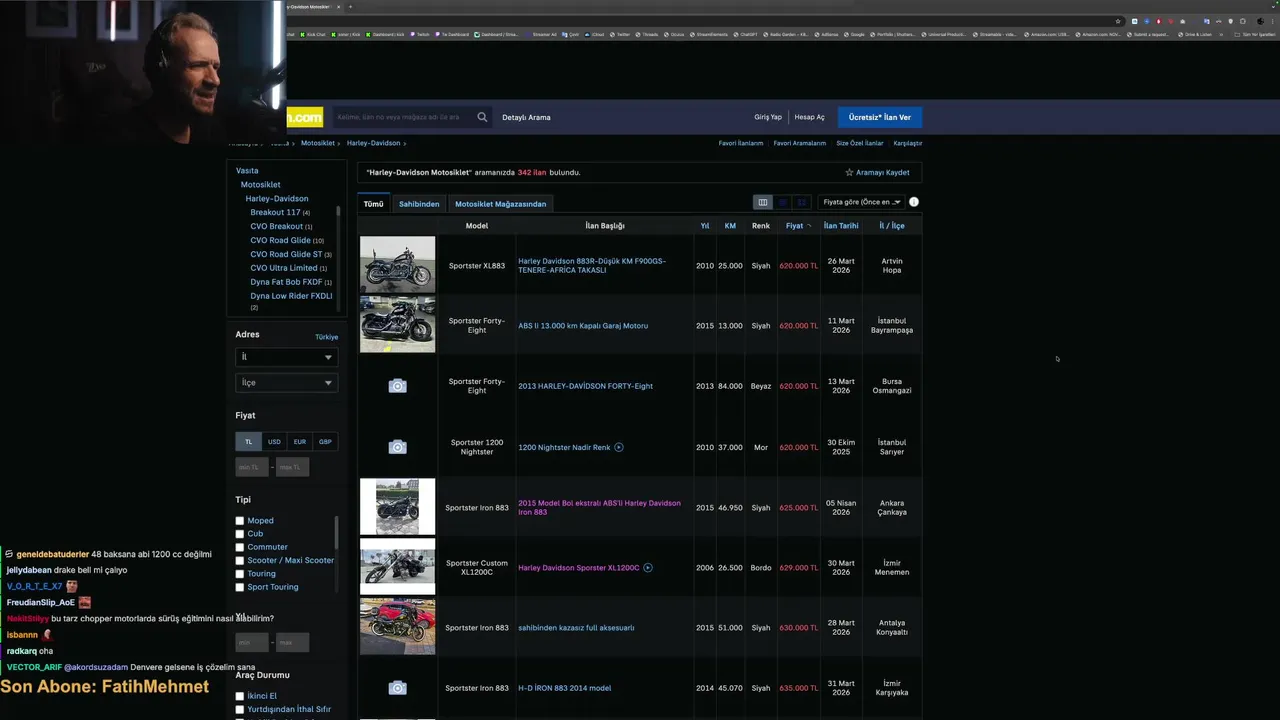
Task: Tick the Yurtdışından İthal Sıfır checkbox
Action: (x=240, y=710)
